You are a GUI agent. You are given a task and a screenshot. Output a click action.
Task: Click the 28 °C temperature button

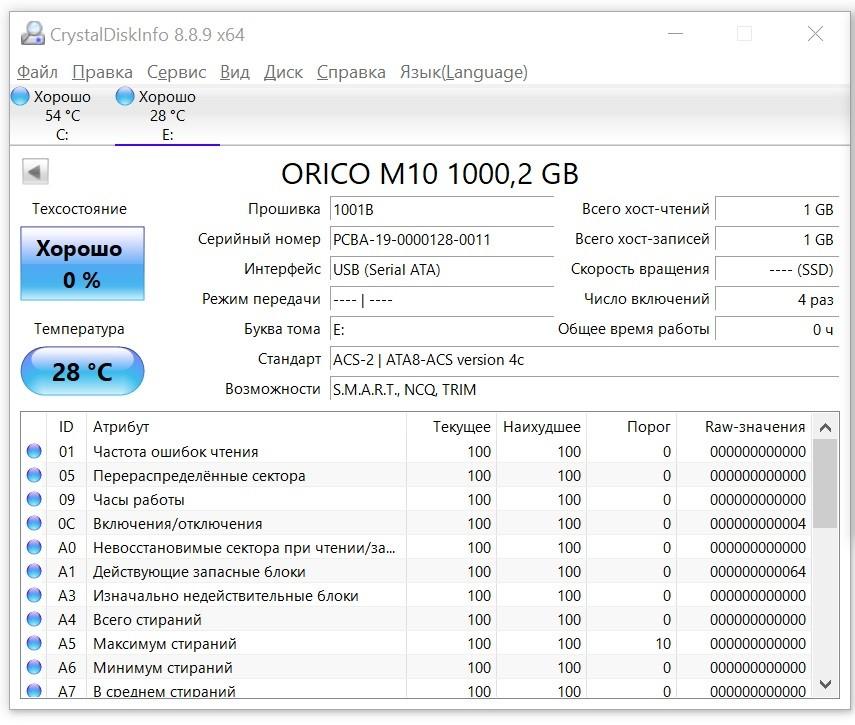(82, 372)
